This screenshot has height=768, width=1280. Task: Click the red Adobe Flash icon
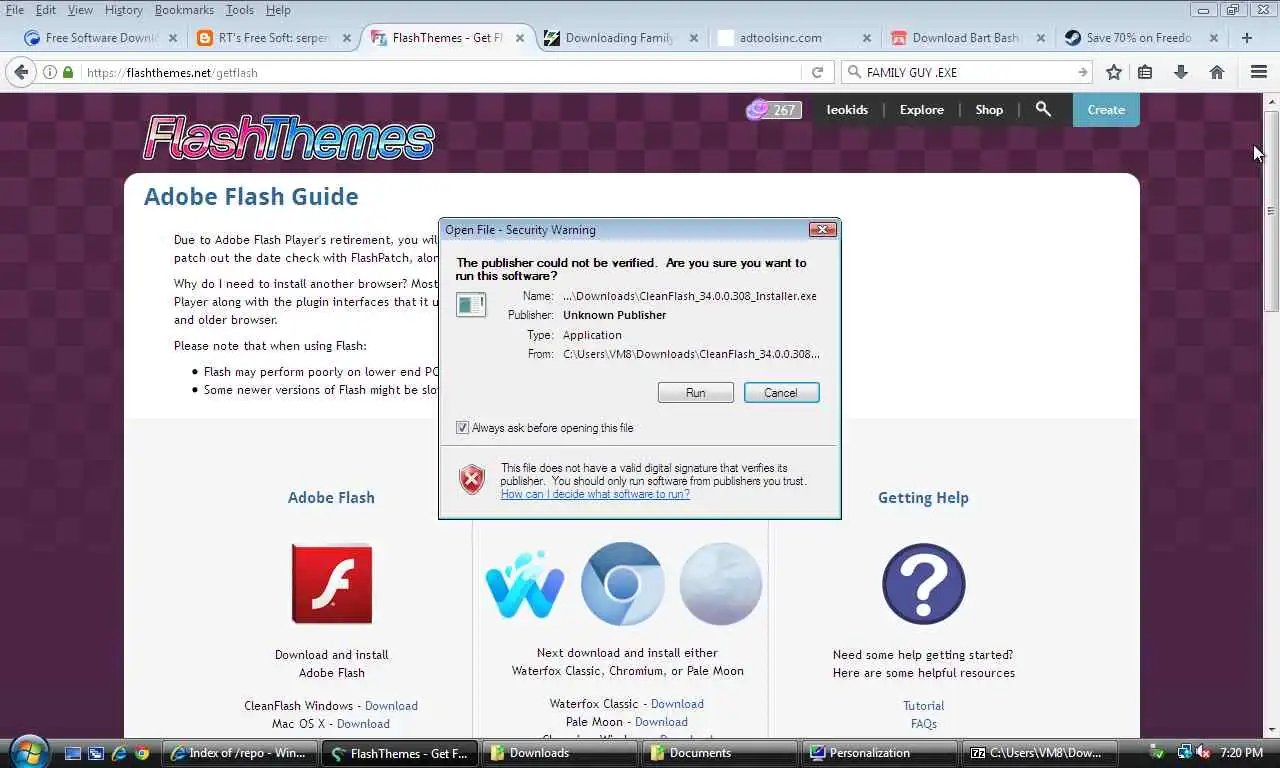coord(332,584)
